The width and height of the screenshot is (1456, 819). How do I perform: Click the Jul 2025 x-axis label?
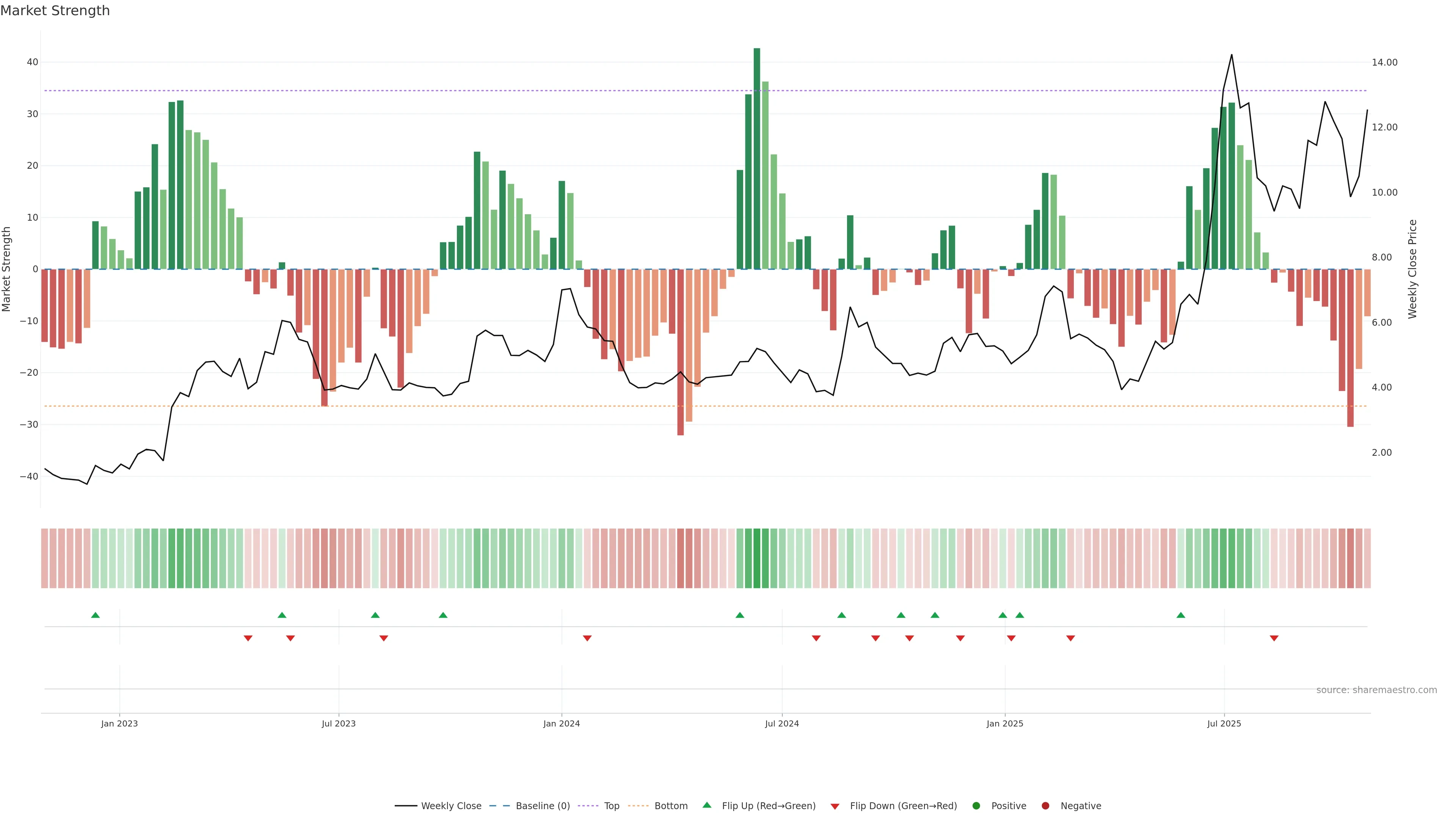click(x=1224, y=723)
